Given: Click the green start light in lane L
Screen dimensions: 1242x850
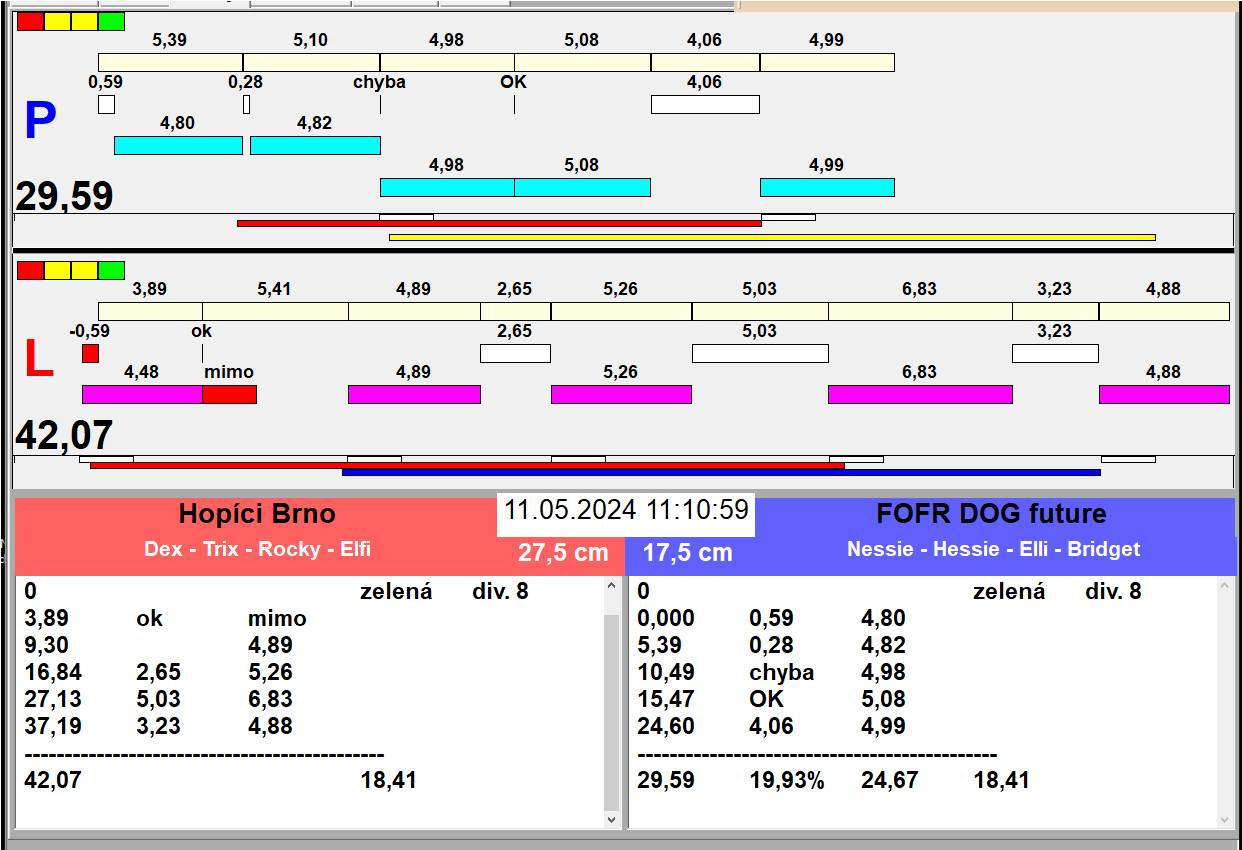Looking at the screenshot, I should click(112, 270).
